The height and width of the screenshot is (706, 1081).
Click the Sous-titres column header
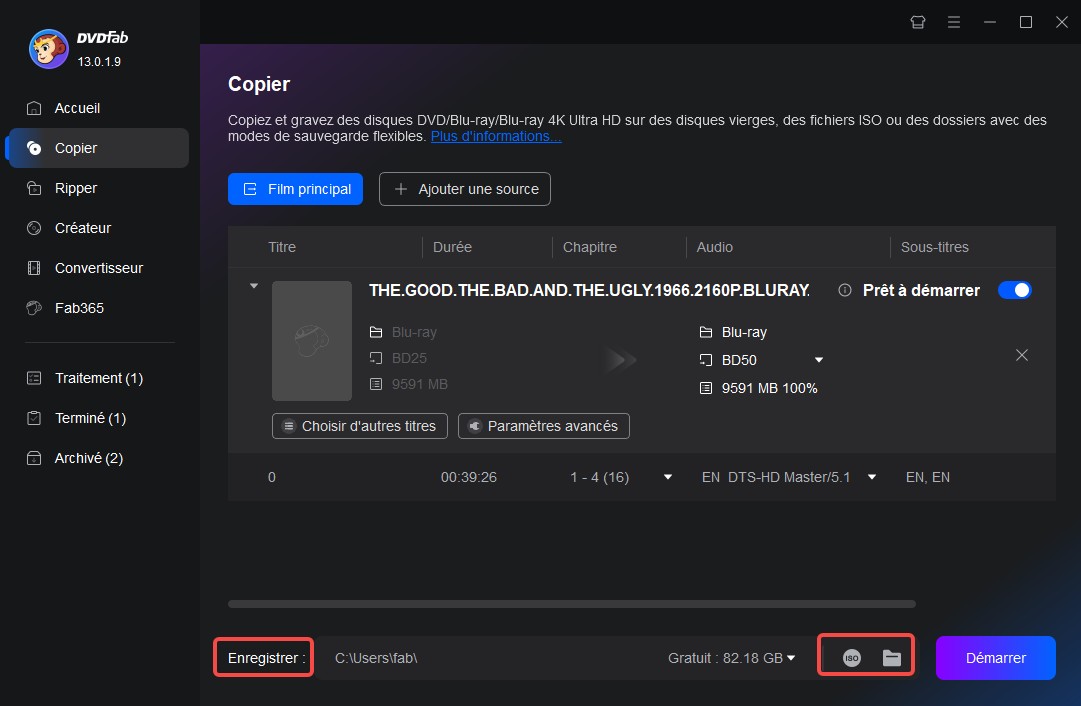coord(934,247)
